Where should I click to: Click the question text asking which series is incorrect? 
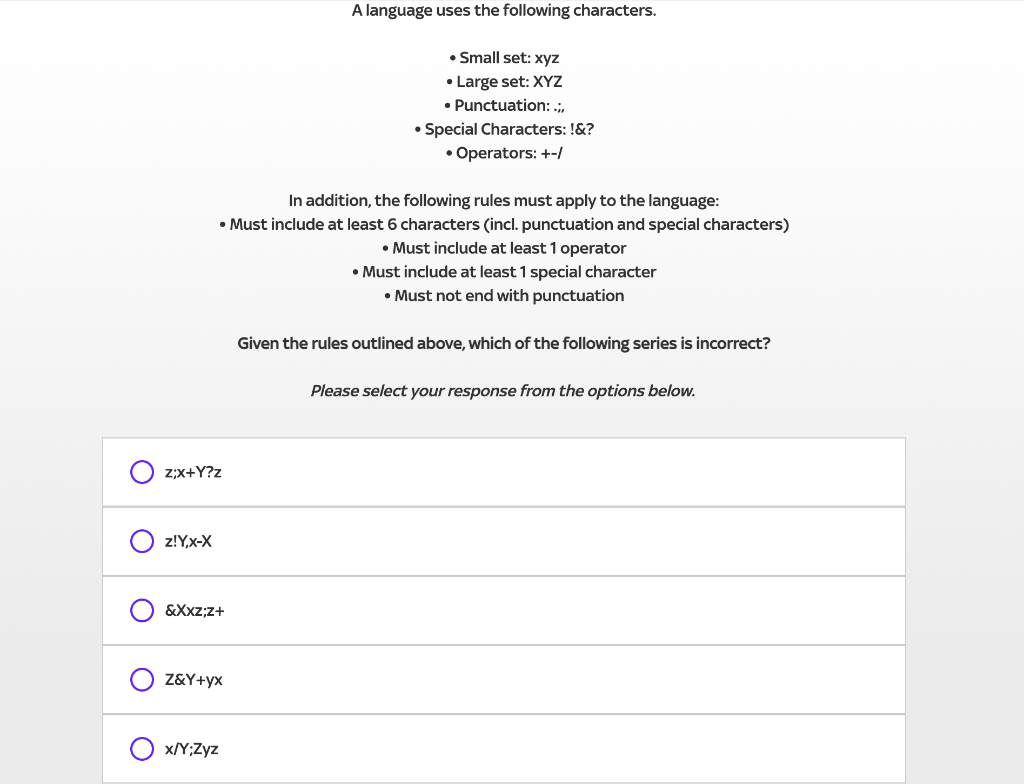tap(503, 343)
